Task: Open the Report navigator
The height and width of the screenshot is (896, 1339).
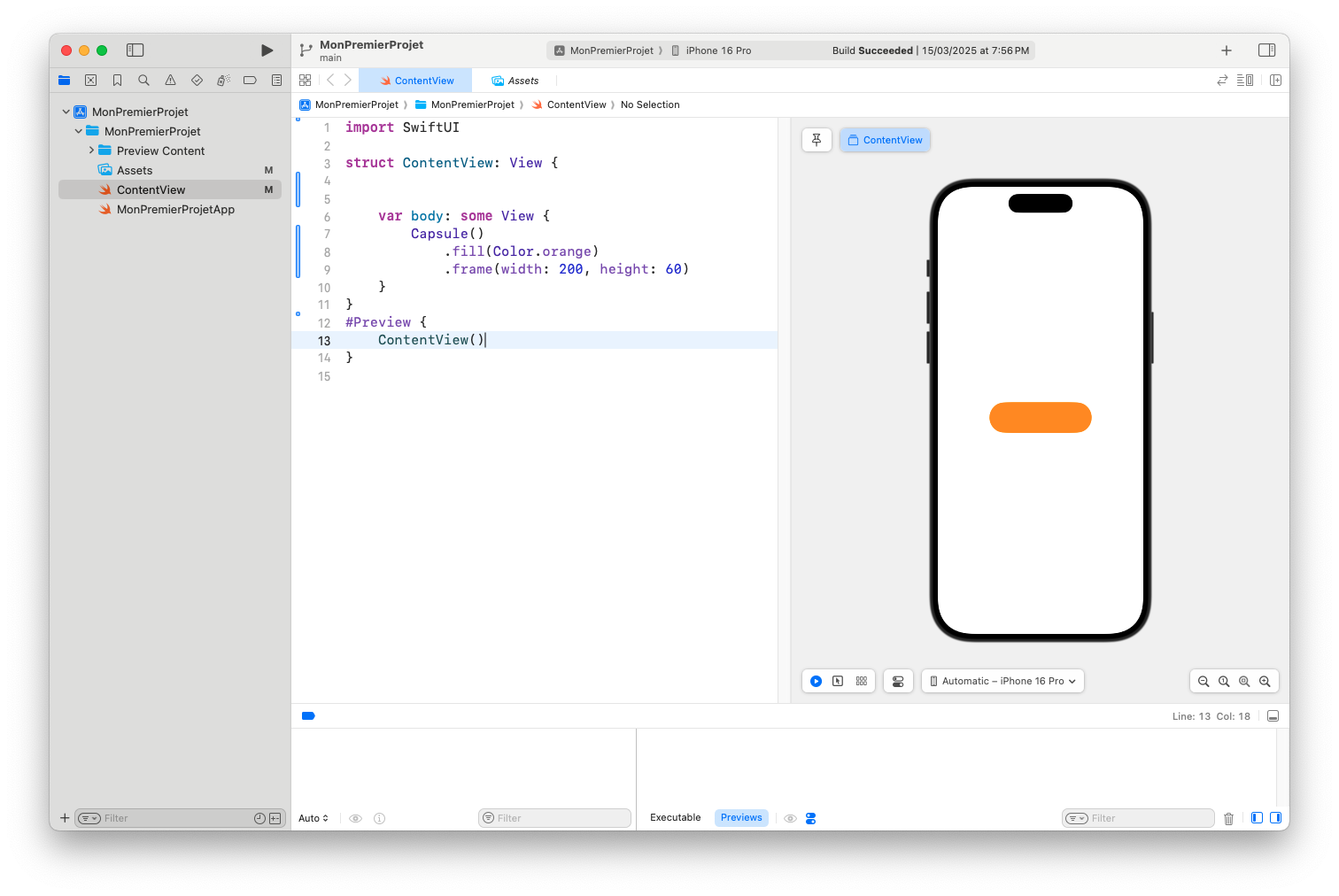Action: pos(276,81)
